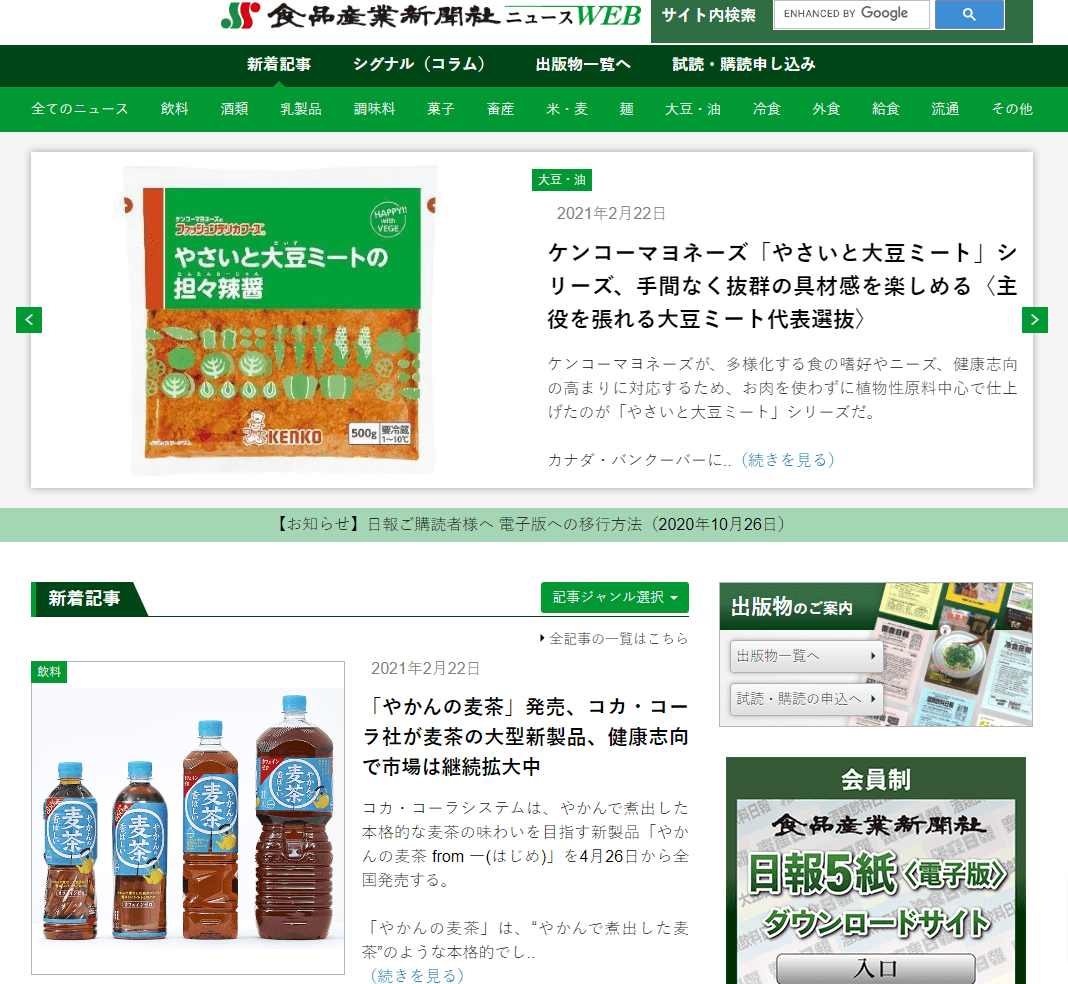Open the 試読・購読申し込み navigation tab
Viewport: 1068px width, 984px height.
click(744, 65)
